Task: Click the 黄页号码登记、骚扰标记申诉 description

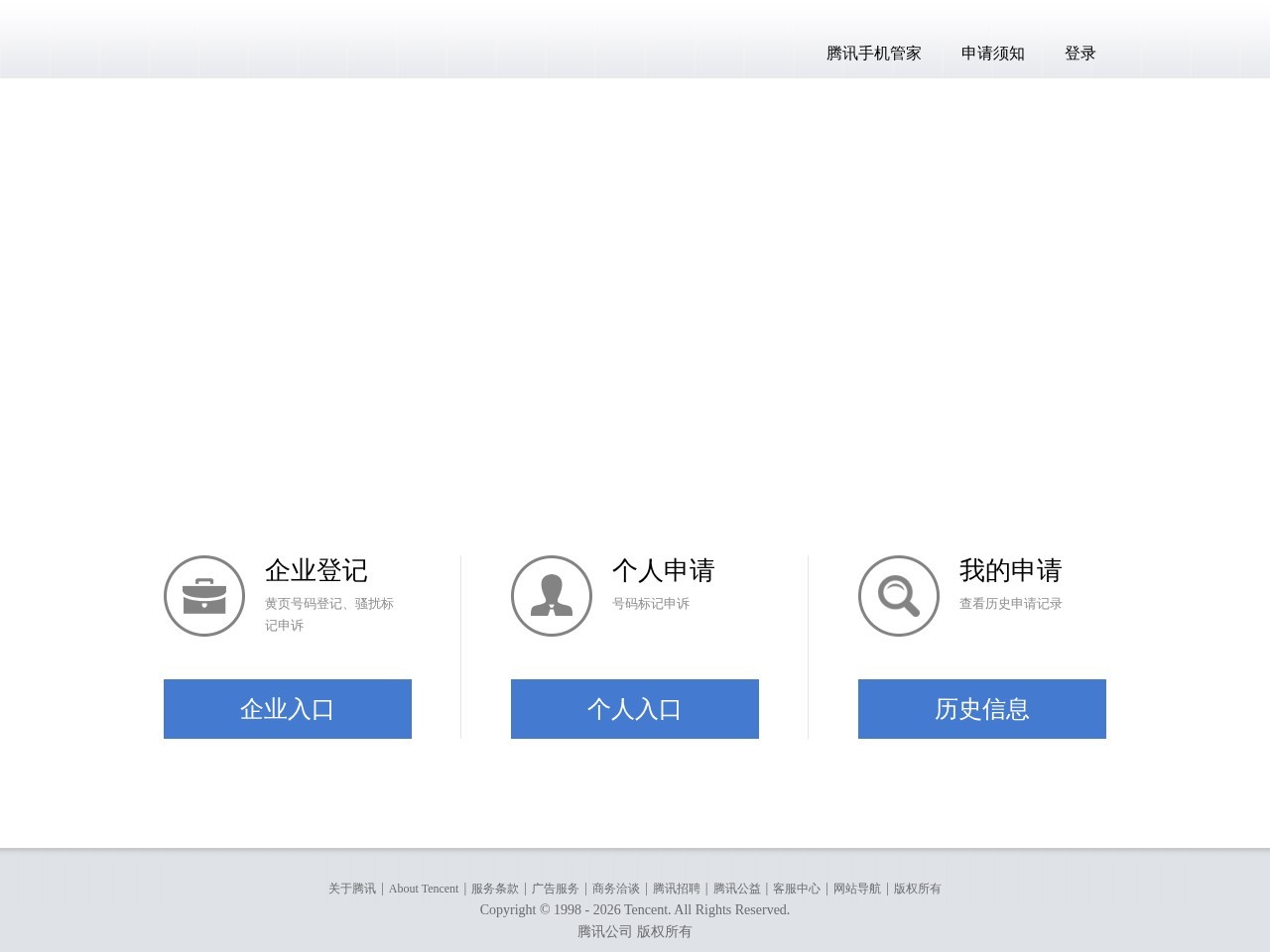Action: [x=329, y=614]
